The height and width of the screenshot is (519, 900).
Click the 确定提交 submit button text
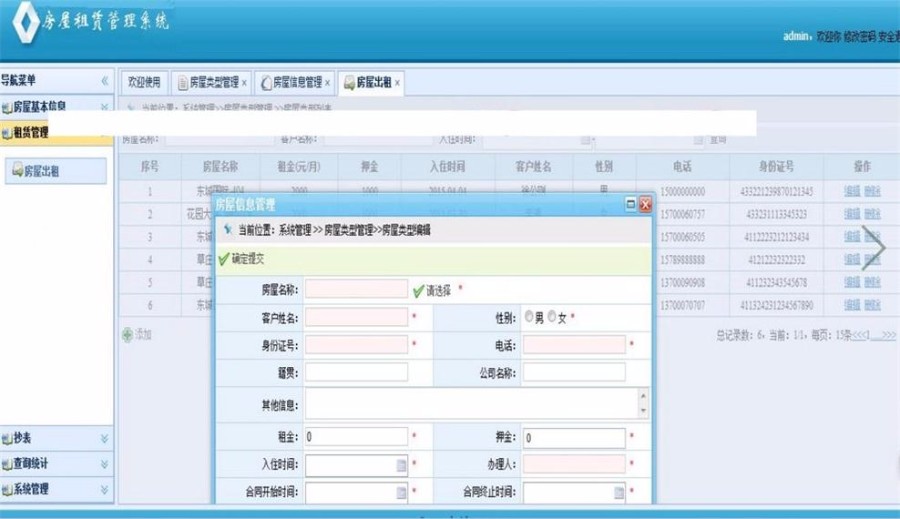(x=248, y=259)
